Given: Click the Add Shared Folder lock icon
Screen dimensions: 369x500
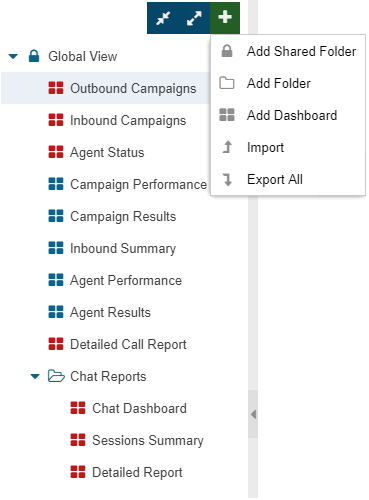Looking at the screenshot, I should point(227,51).
